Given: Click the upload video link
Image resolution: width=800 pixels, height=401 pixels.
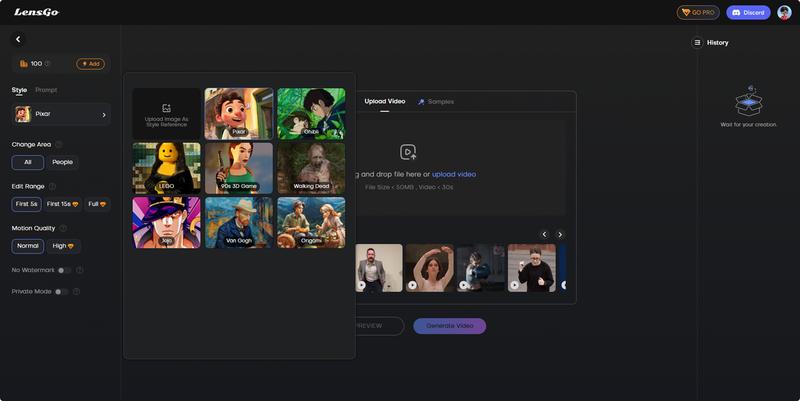Looking at the screenshot, I should [454, 174].
